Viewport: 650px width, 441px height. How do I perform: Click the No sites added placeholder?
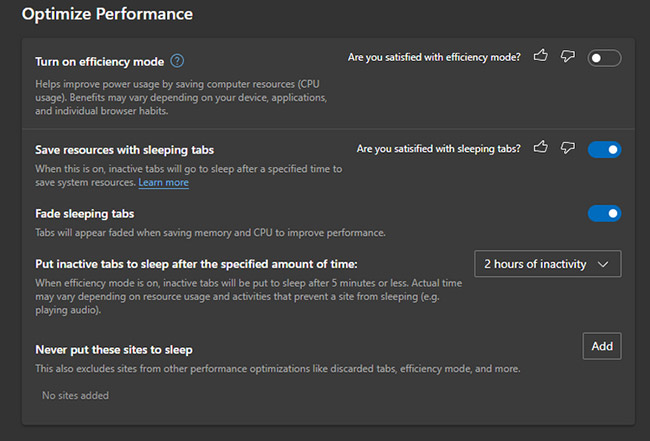pos(75,395)
